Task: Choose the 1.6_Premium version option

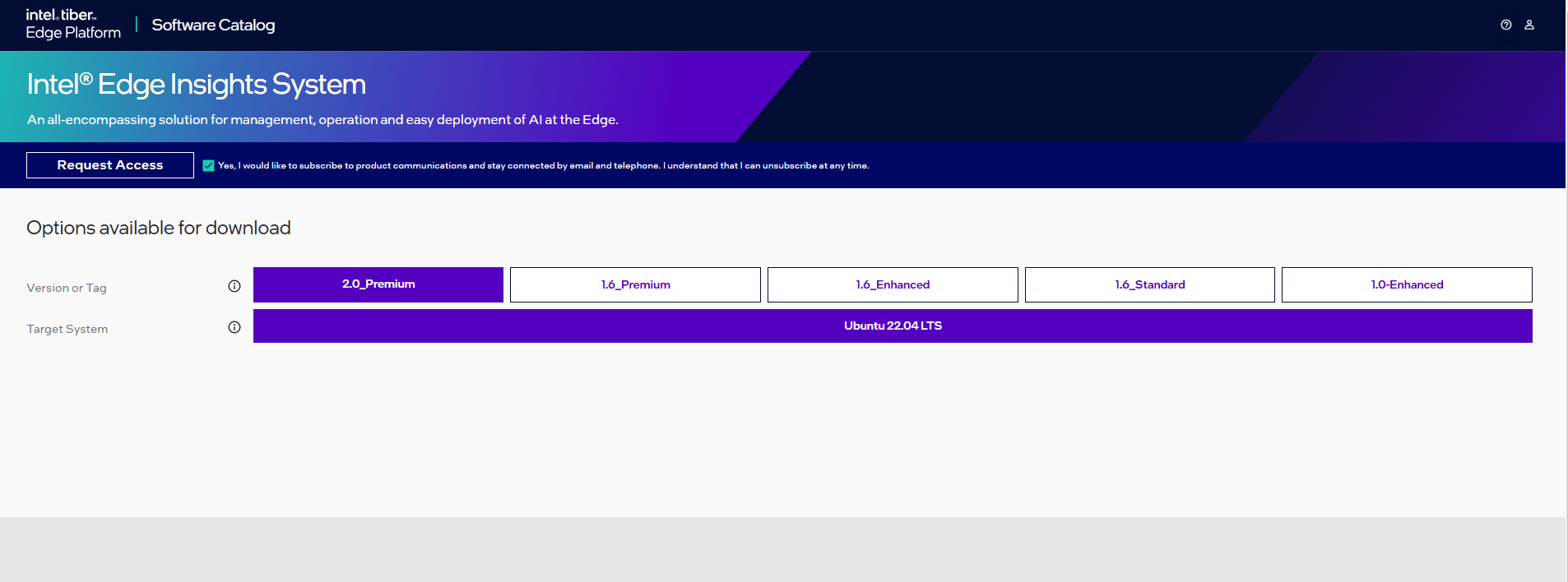Action: click(x=635, y=284)
